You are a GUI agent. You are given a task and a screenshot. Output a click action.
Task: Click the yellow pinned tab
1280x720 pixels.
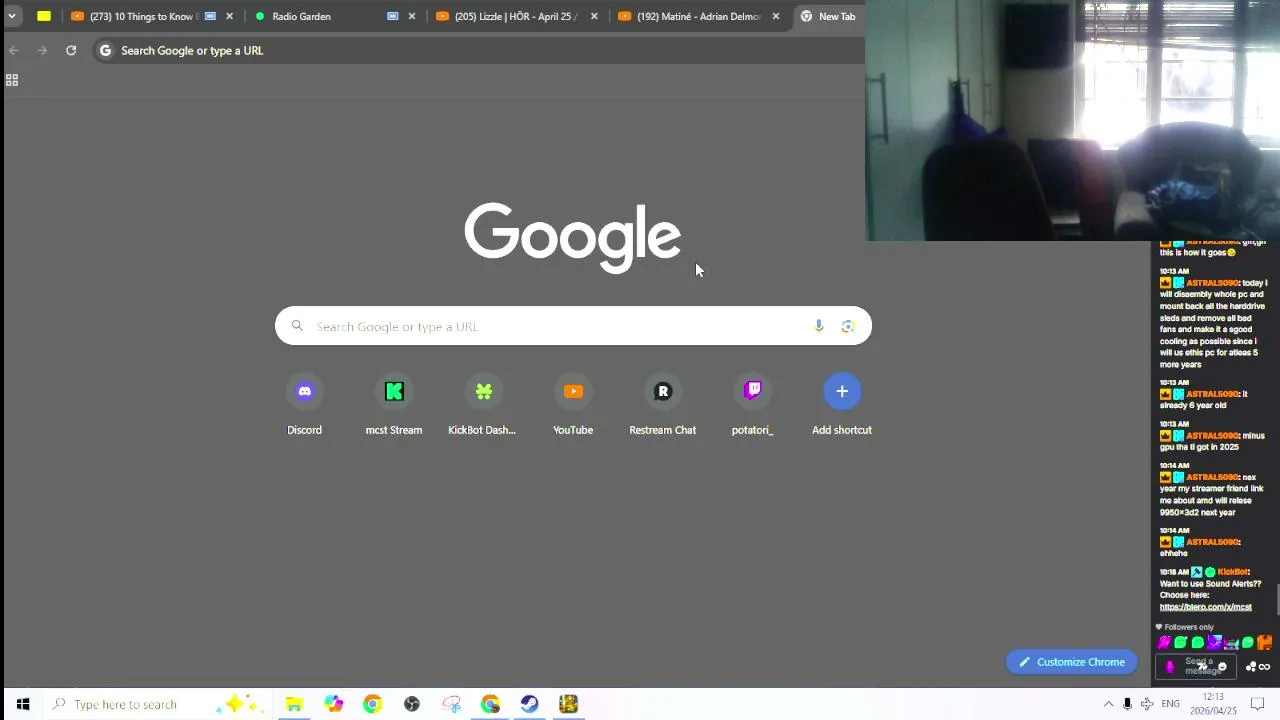pos(44,16)
